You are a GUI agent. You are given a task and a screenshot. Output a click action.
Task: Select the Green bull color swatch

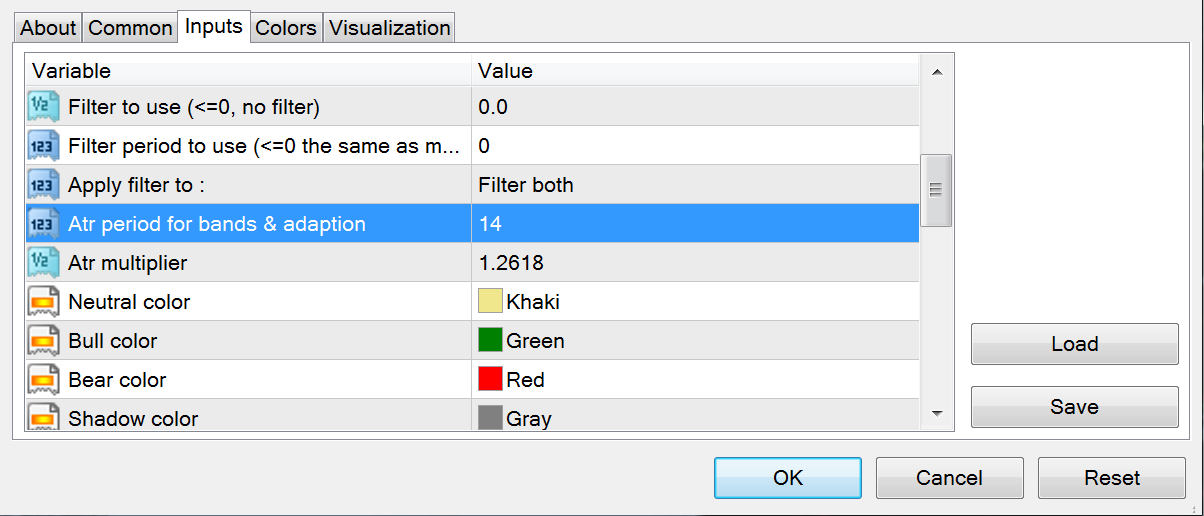[x=490, y=341]
